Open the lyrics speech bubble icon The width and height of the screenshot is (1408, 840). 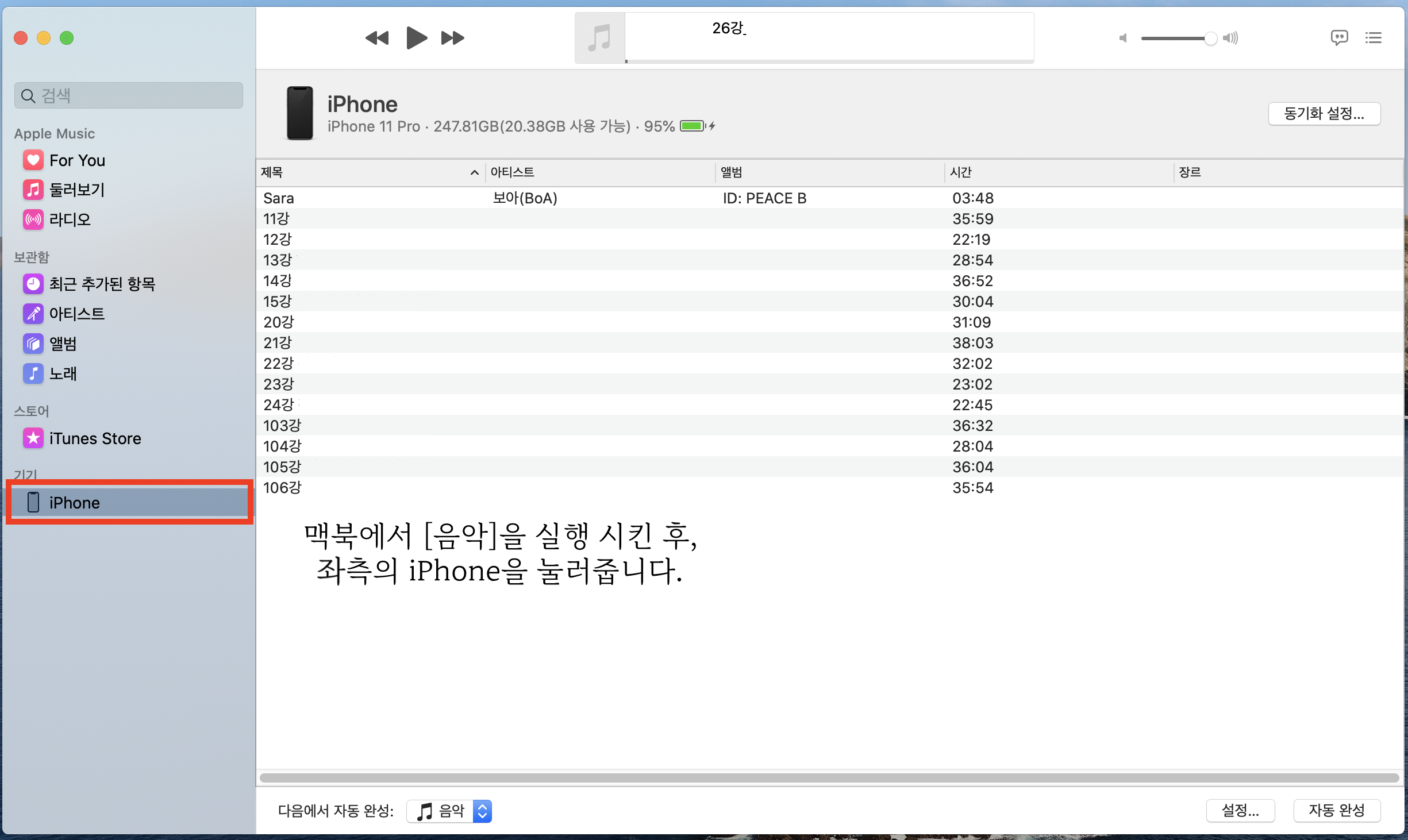(1338, 38)
